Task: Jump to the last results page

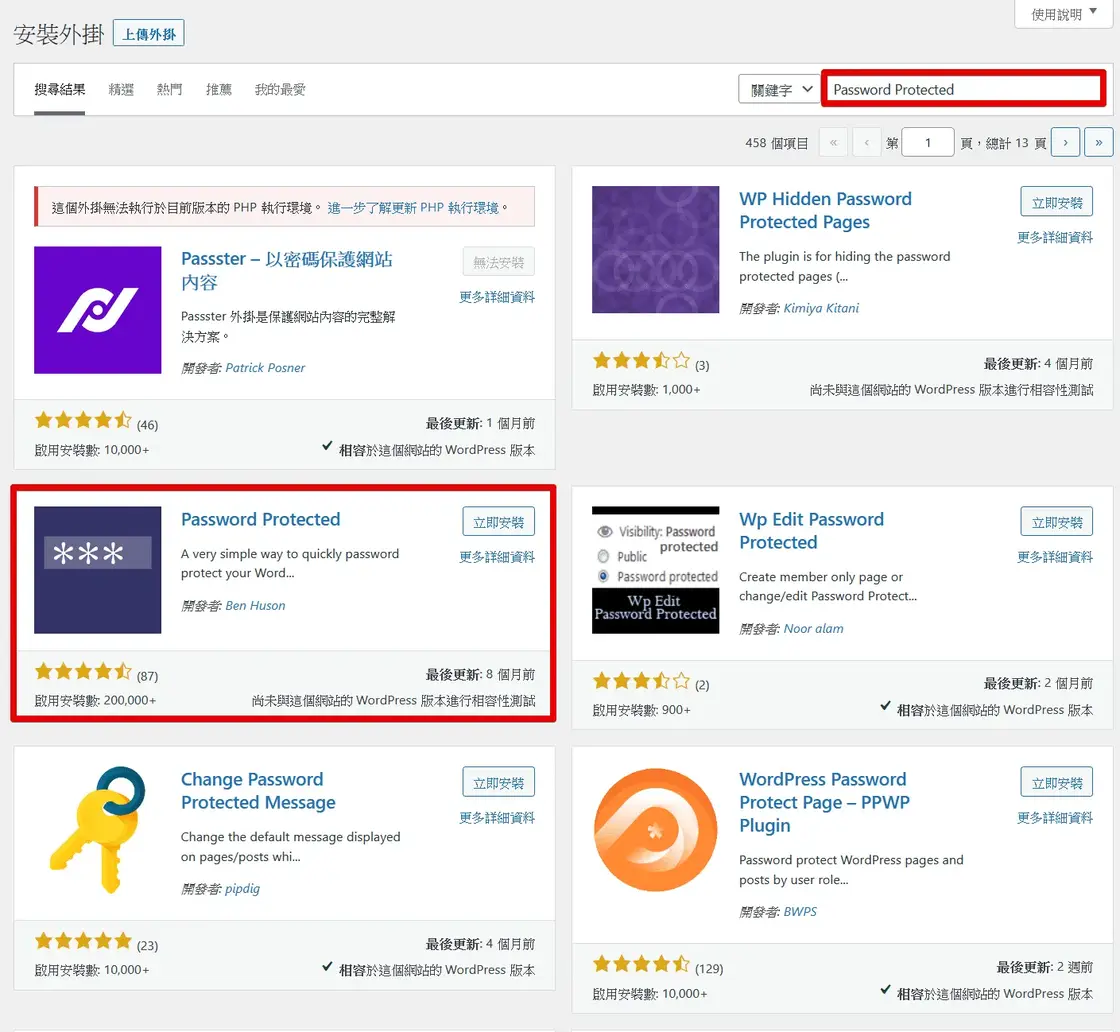Action: point(1099,142)
